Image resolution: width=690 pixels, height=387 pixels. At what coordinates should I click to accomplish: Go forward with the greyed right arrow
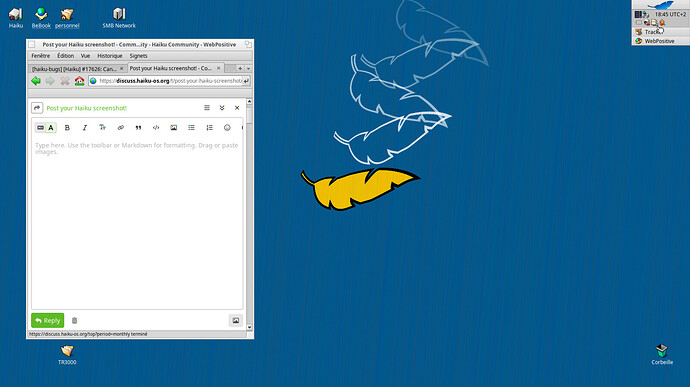coord(50,81)
